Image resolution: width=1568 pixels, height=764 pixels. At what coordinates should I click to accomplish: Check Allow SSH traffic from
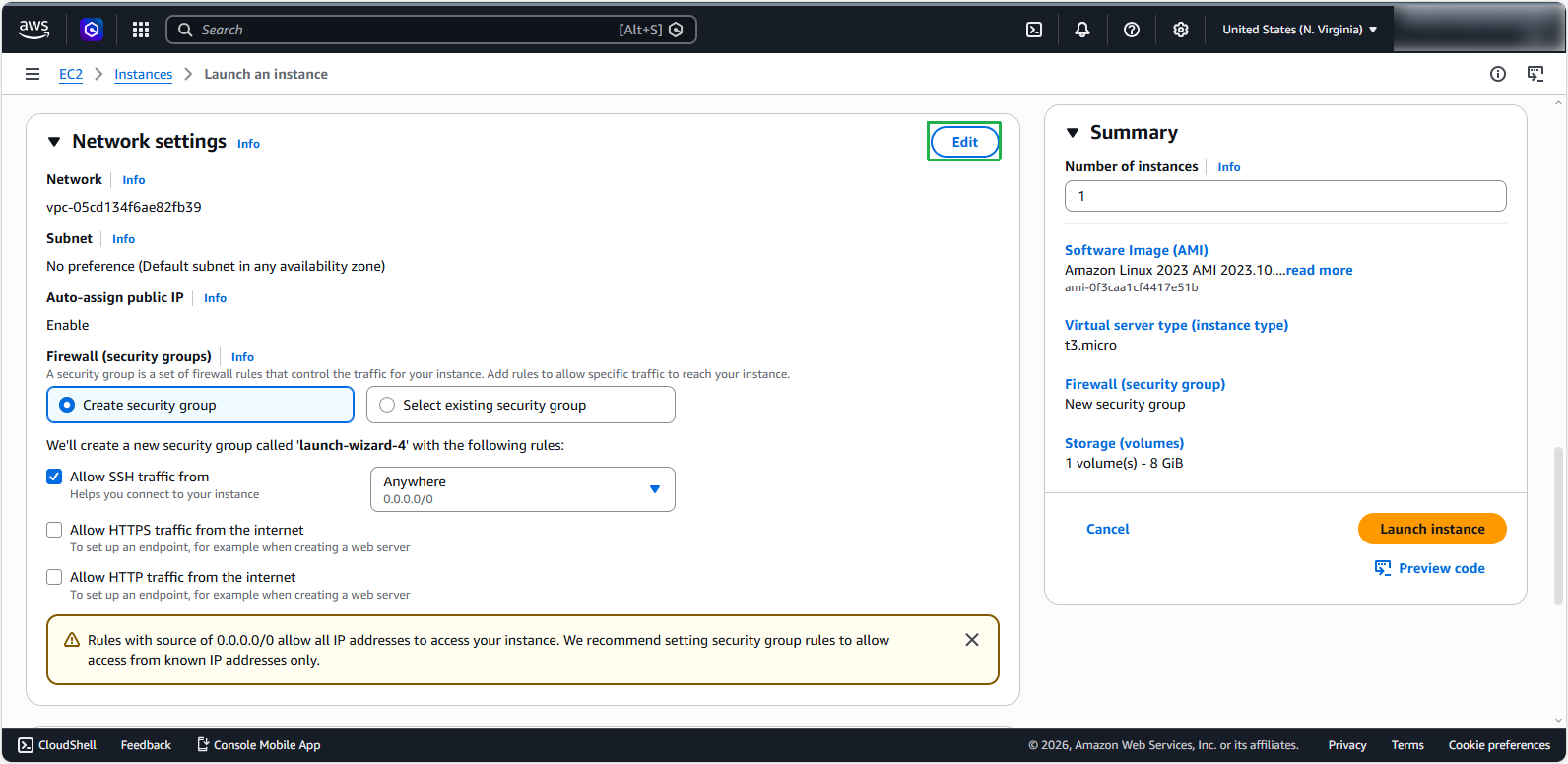(x=54, y=477)
